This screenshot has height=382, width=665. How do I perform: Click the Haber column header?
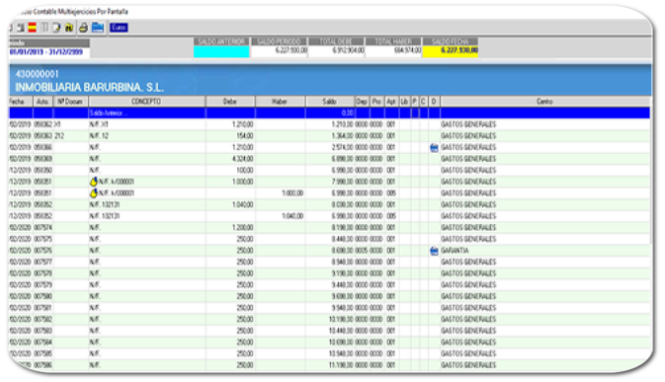click(x=280, y=101)
